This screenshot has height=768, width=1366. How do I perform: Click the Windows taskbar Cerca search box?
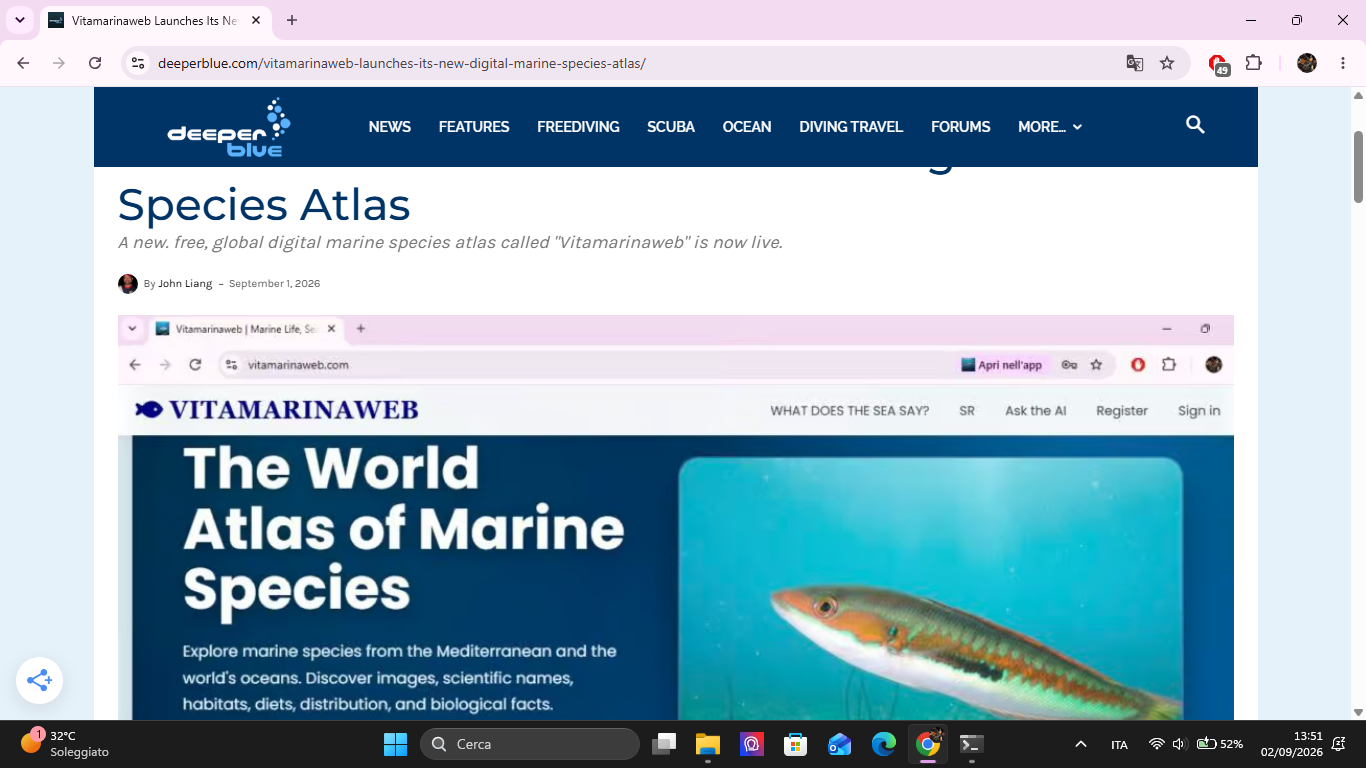(x=530, y=744)
